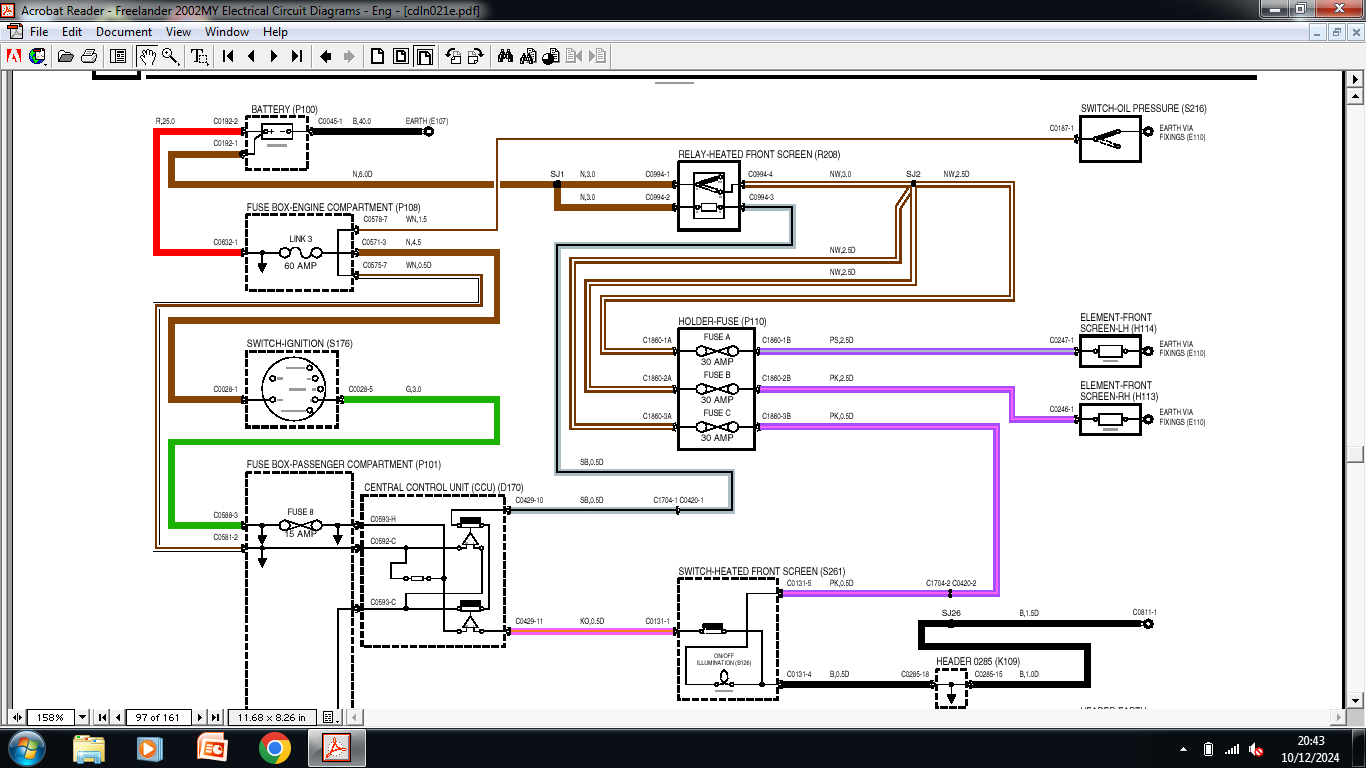Set Fit in Window view

401,56
